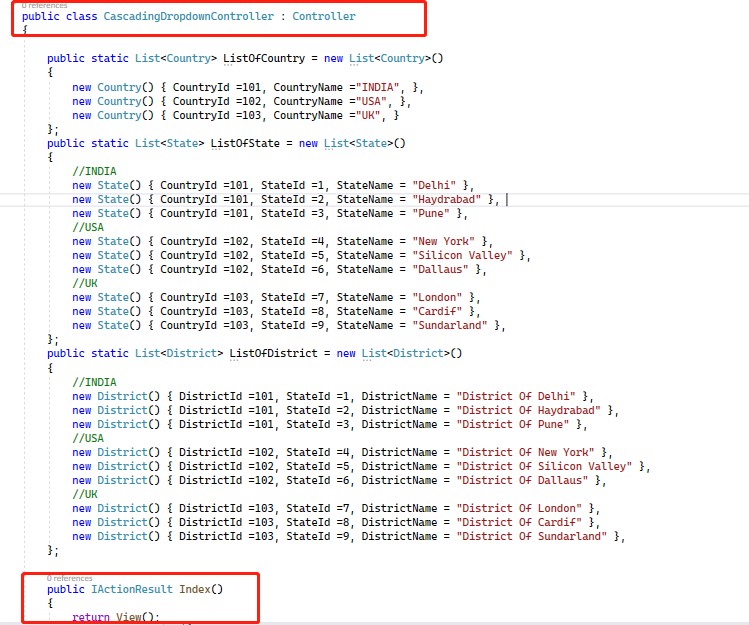Click the state name string "Pune"
This screenshot has height=625, width=749.
pyautogui.click(x=431, y=213)
